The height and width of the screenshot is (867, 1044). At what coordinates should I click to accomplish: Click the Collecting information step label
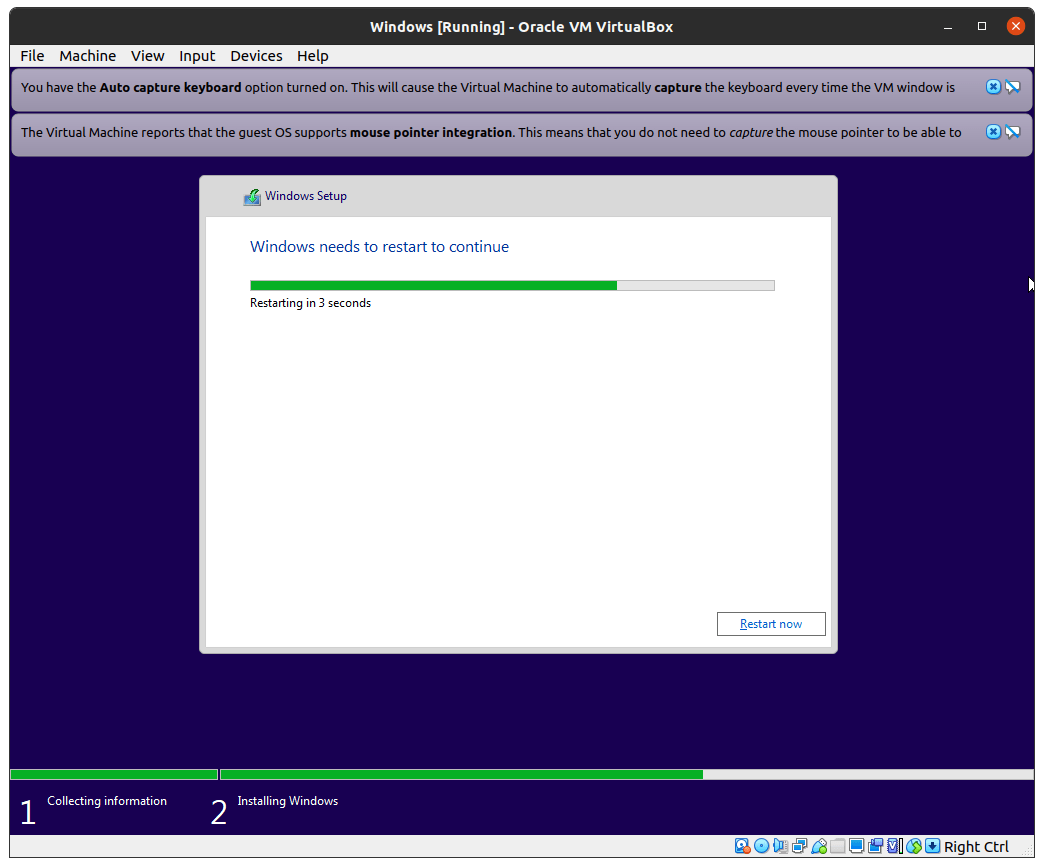[107, 801]
